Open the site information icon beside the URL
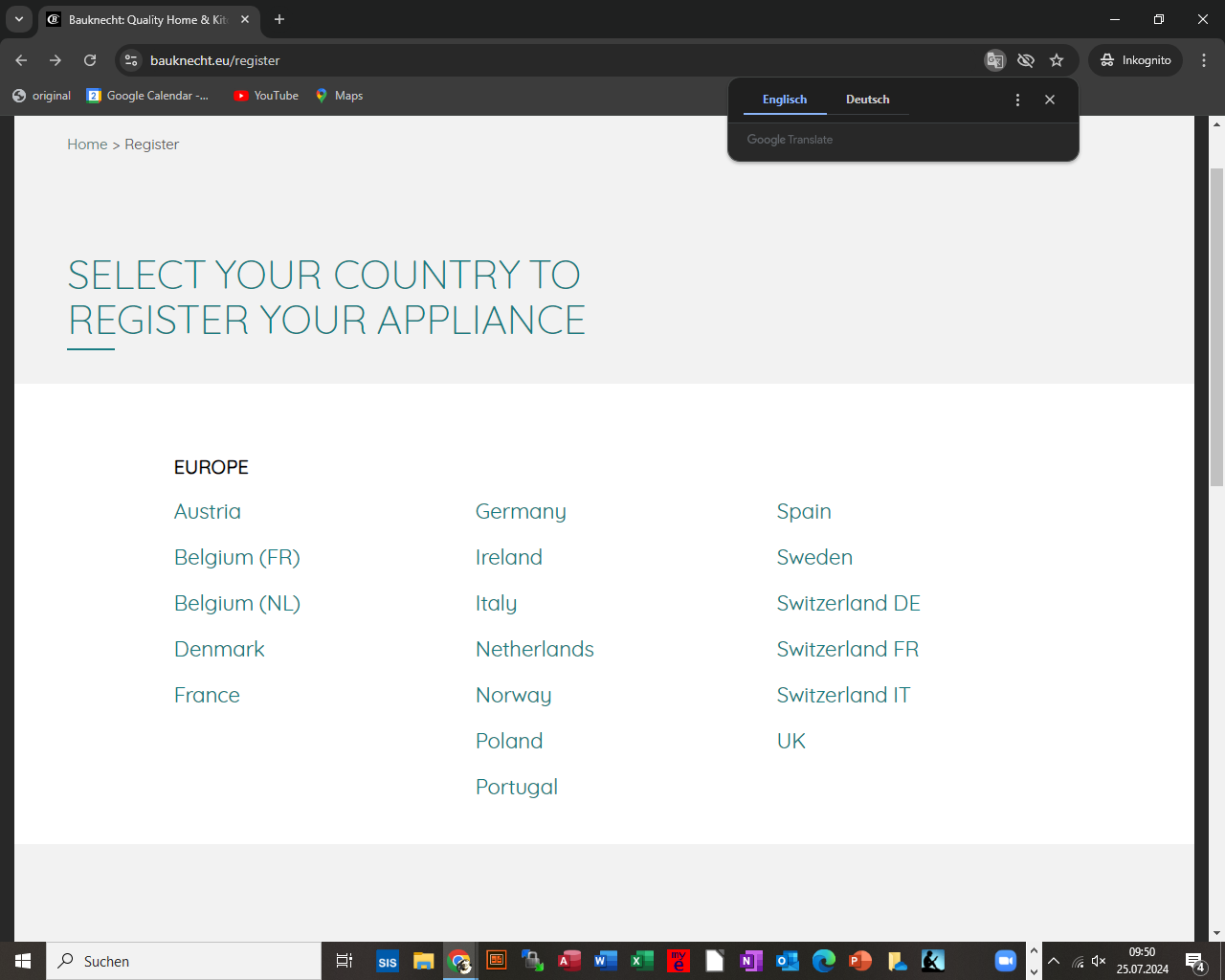Screen dimensions: 1225x980 (x=131, y=60)
